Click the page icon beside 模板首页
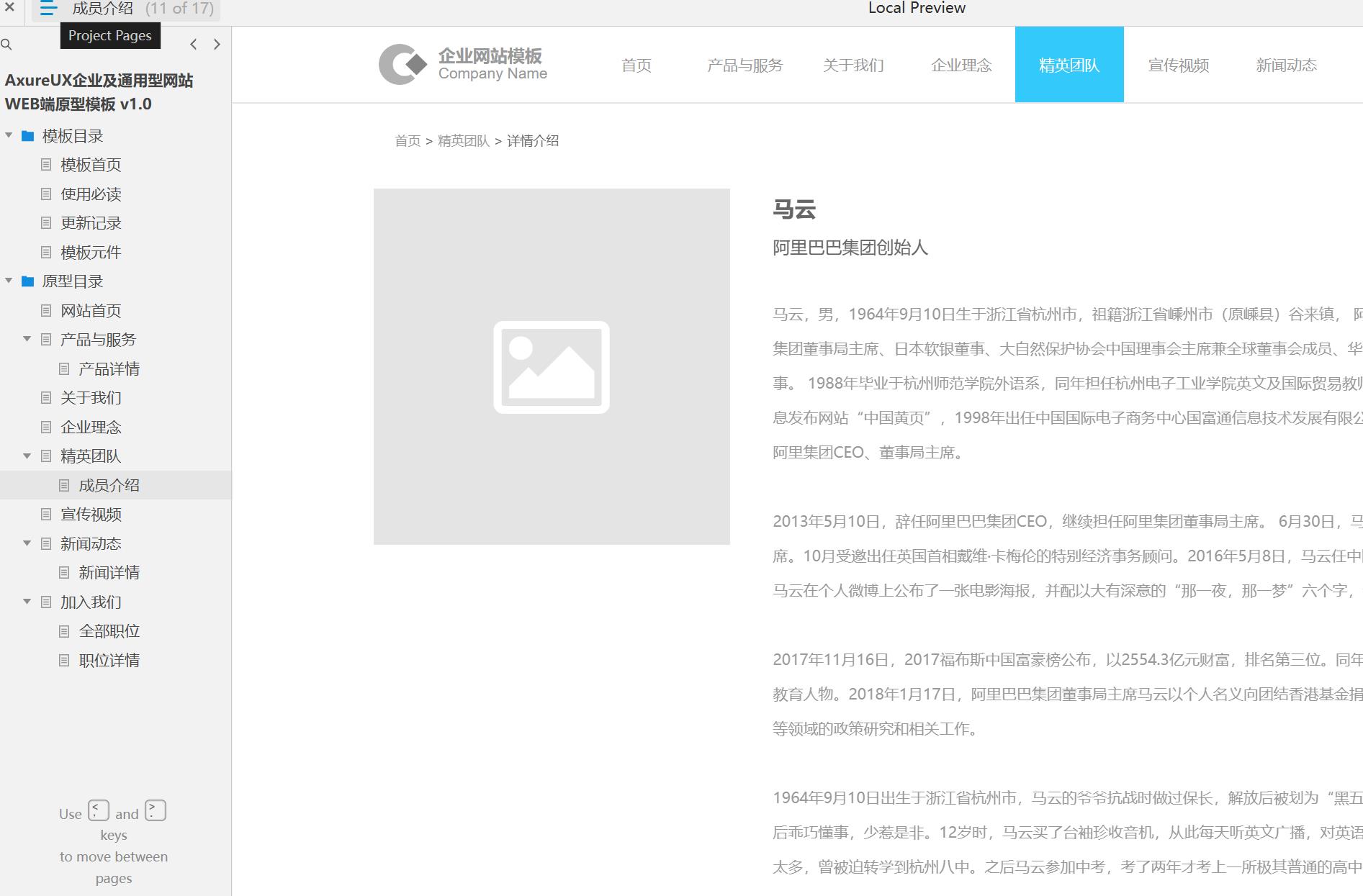Image resolution: width=1363 pixels, height=896 pixels. click(46, 165)
